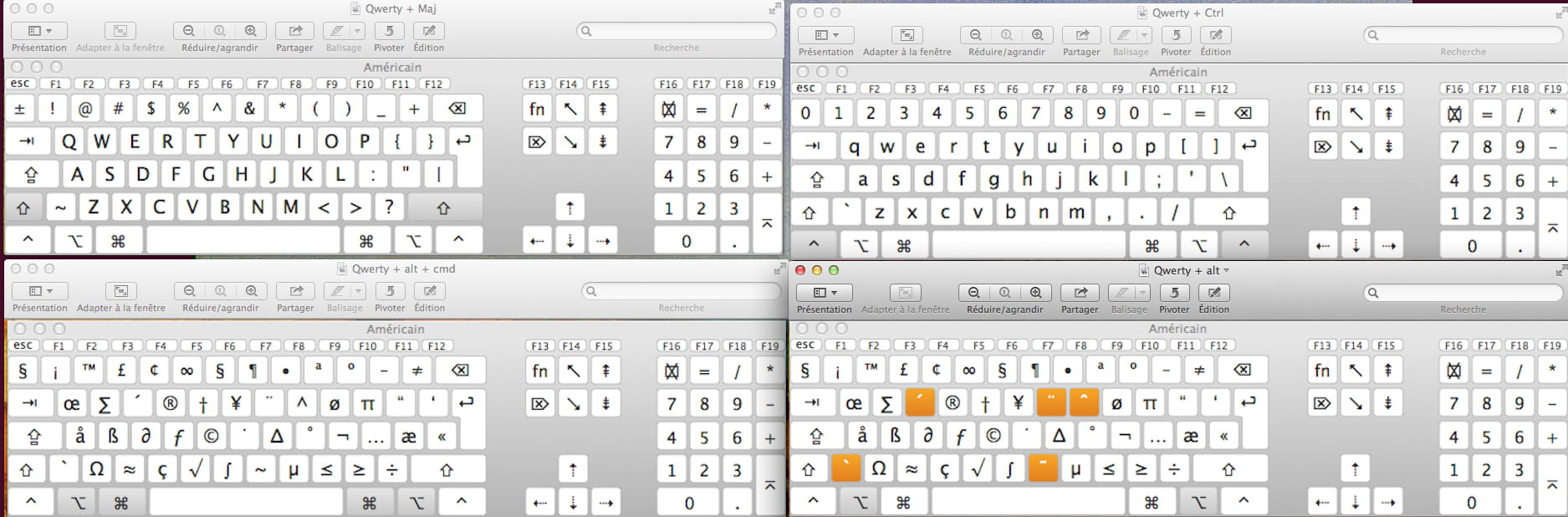Click the "Q" key in Qwerty + Maj image
This screenshot has height=517, width=1568.
pyautogui.click(x=69, y=141)
